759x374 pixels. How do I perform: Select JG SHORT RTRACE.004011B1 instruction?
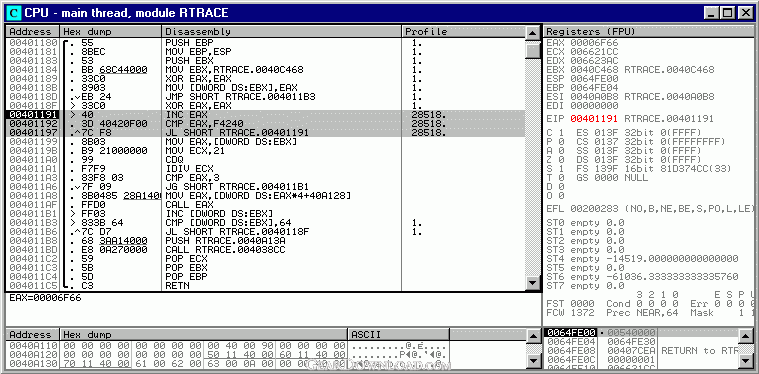238,186
